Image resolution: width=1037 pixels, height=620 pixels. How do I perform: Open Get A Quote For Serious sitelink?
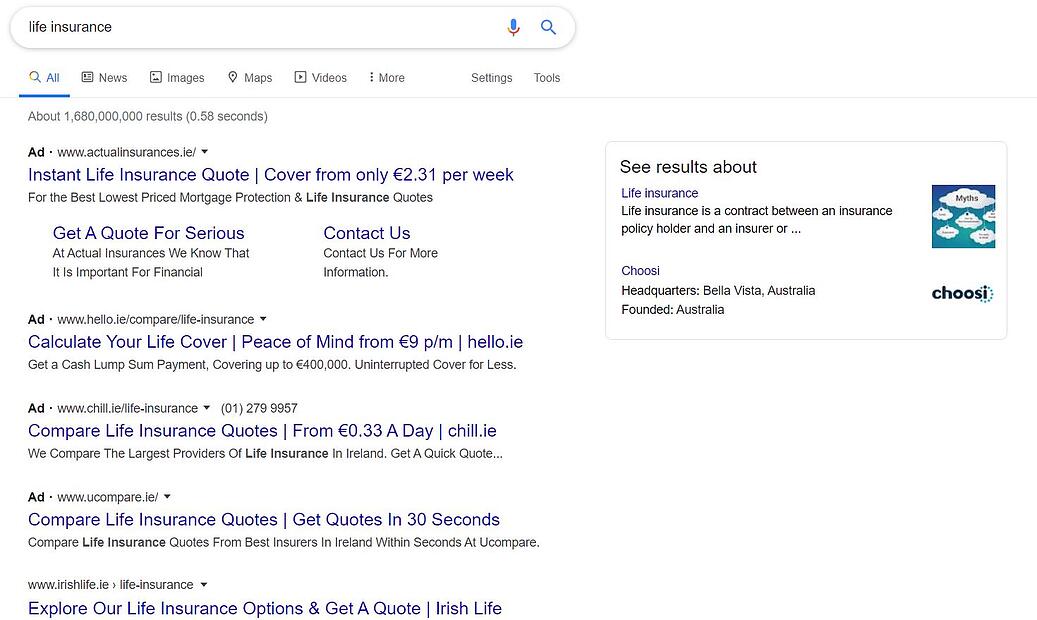coord(149,233)
